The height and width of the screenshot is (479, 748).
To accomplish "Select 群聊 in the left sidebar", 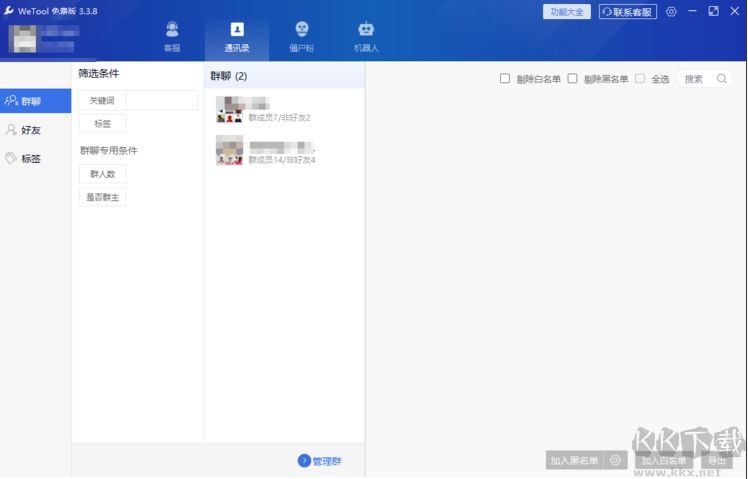I will [x=35, y=101].
